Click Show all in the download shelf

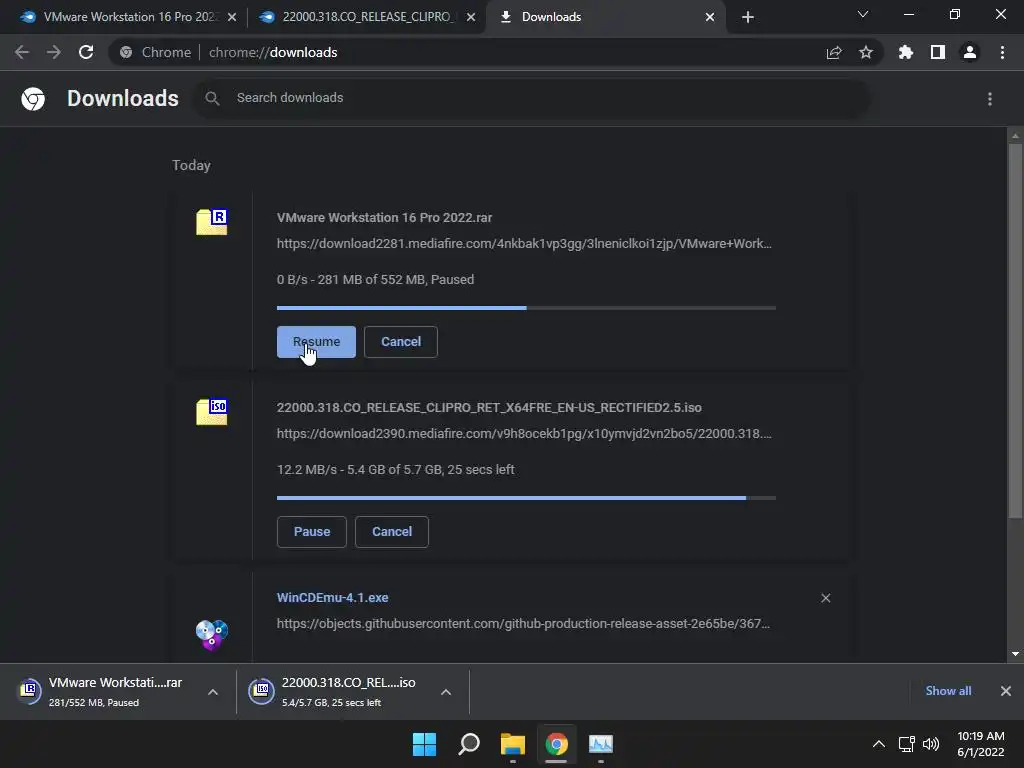pos(948,691)
